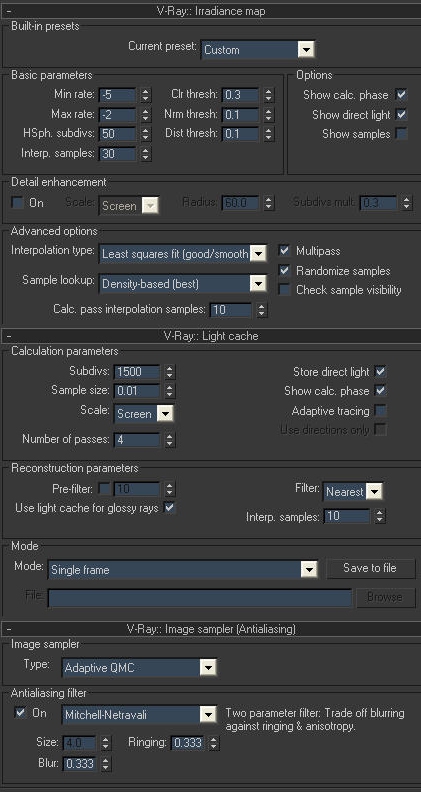Toggle Check sample visibility checkbox
Image resolution: width=421 pixels, height=792 pixels.
[285, 290]
